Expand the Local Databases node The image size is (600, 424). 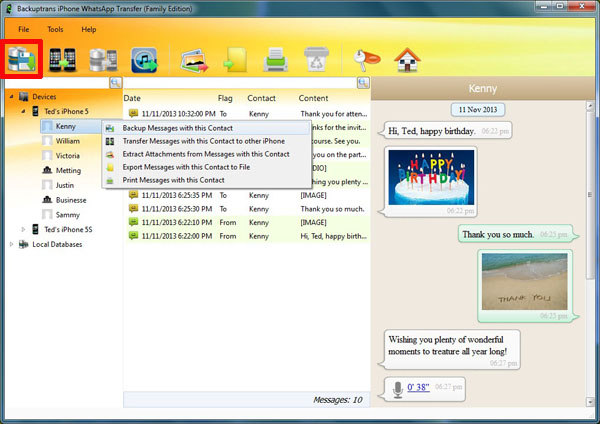pos(11,244)
